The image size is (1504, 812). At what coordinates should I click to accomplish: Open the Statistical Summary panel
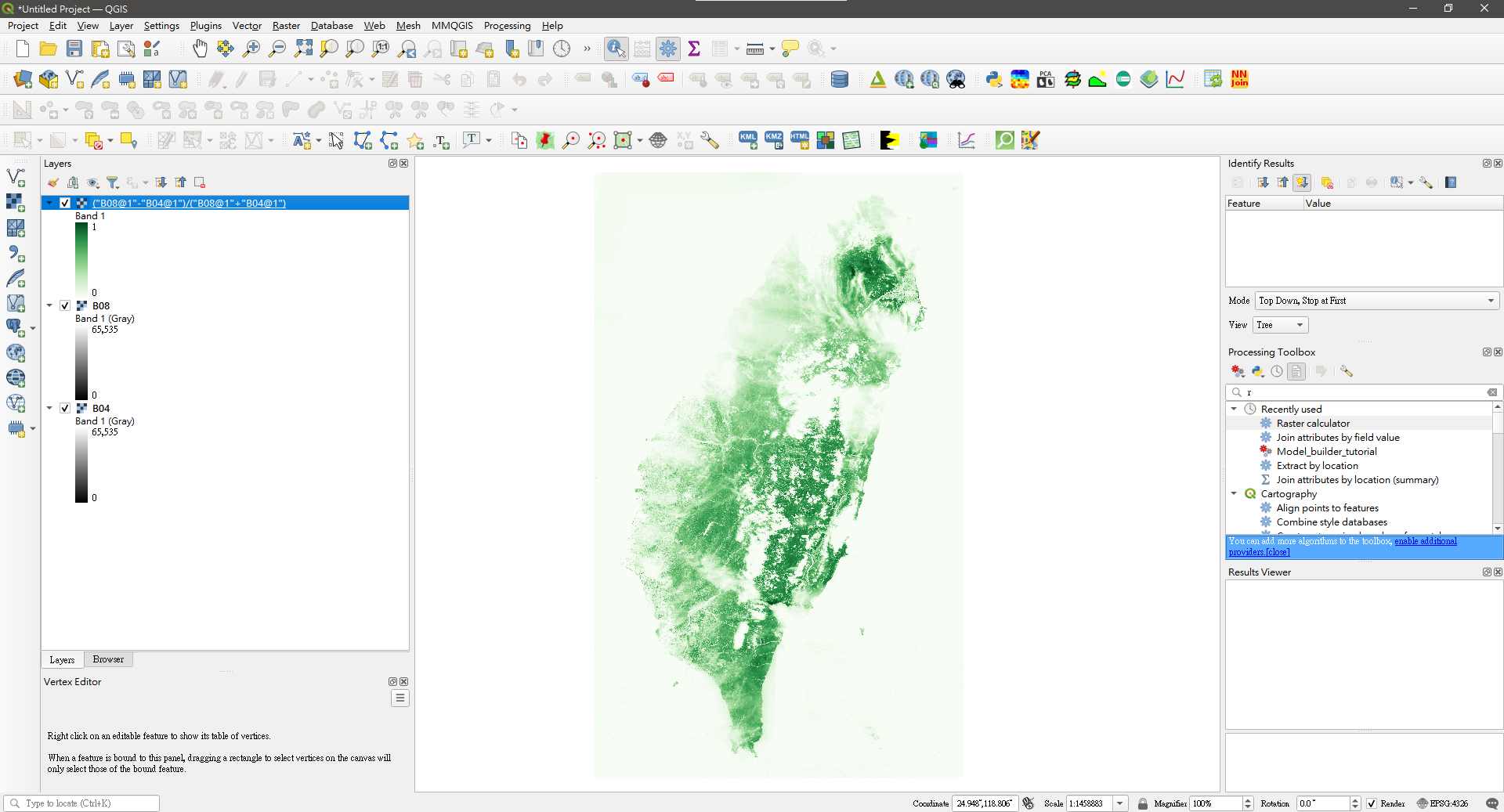(695, 49)
